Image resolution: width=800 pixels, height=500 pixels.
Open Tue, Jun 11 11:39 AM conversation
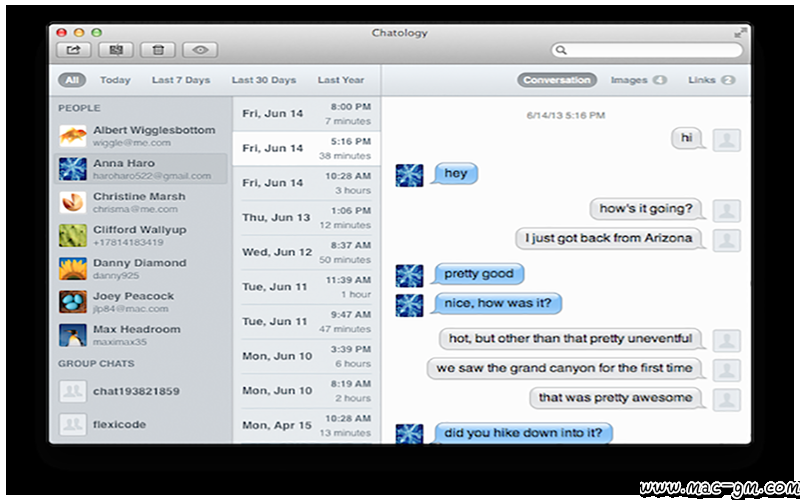coord(307,287)
